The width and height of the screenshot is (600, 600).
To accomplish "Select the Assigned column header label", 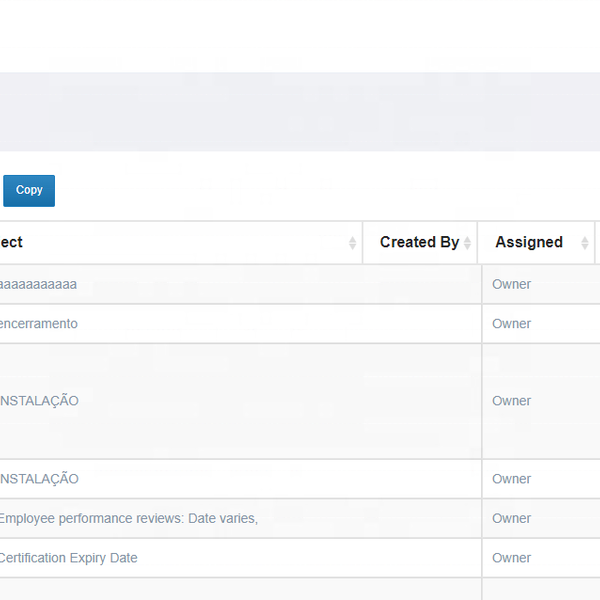I will pos(528,242).
